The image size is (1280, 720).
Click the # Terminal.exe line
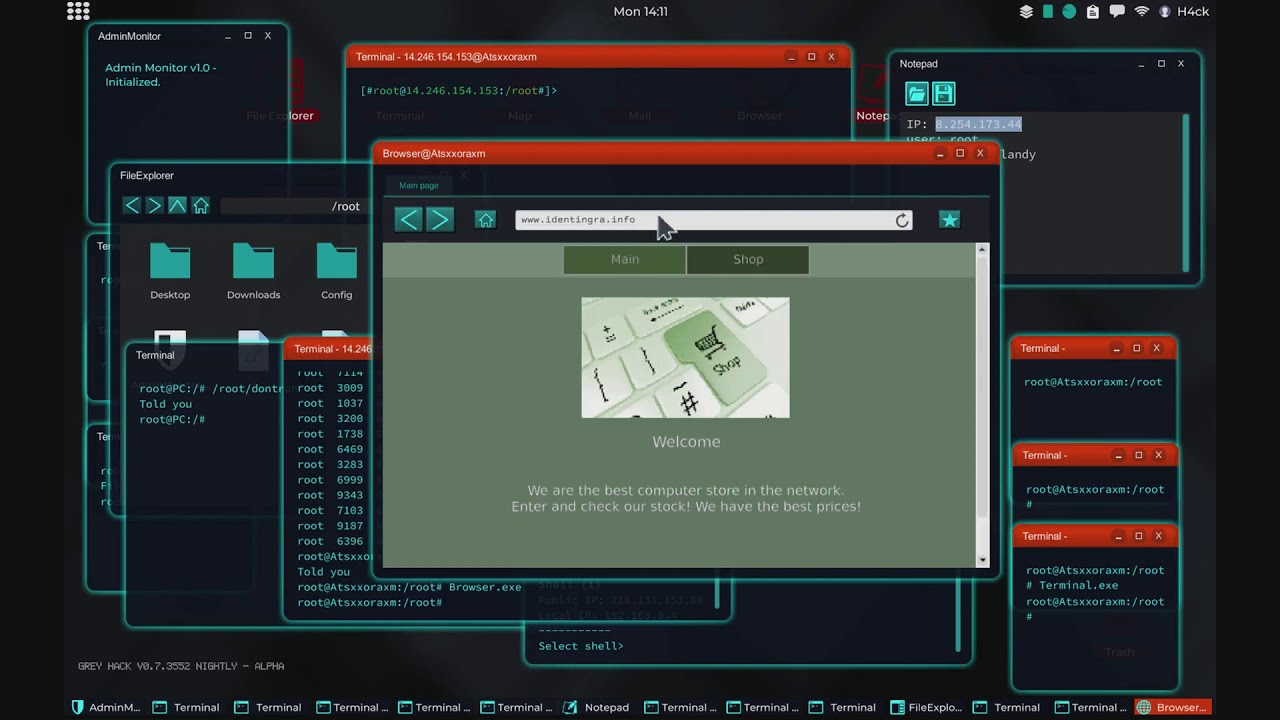(x=1072, y=586)
